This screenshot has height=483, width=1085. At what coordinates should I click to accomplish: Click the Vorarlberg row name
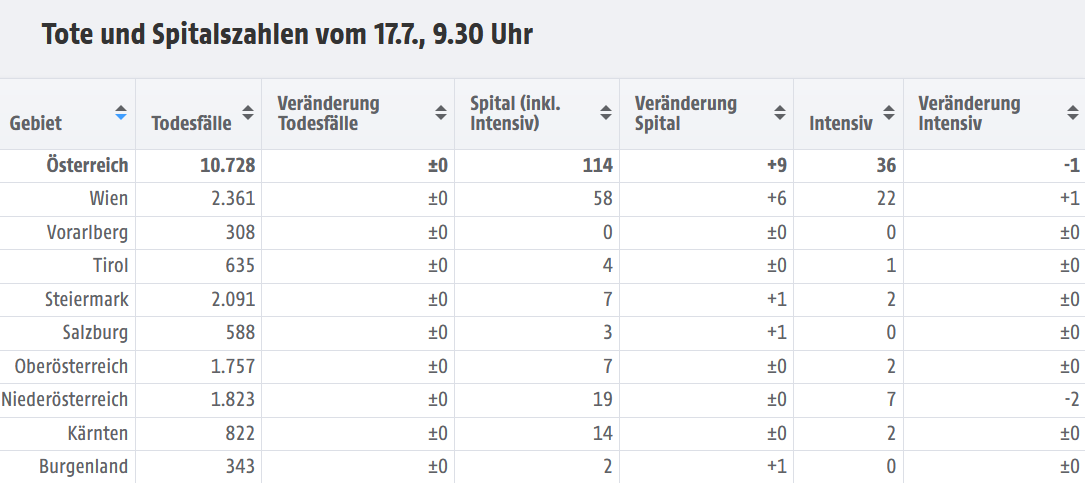click(88, 233)
